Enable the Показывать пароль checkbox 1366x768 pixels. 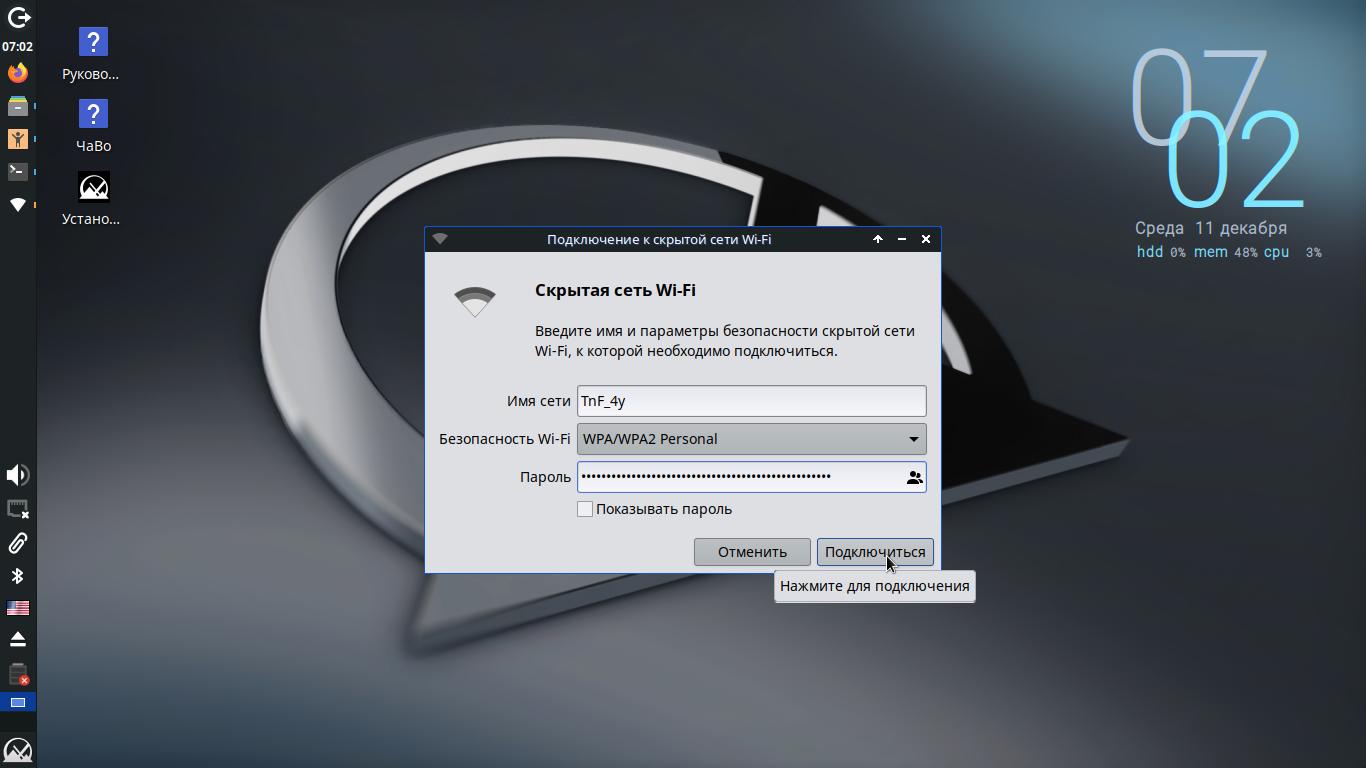tap(585, 509)
